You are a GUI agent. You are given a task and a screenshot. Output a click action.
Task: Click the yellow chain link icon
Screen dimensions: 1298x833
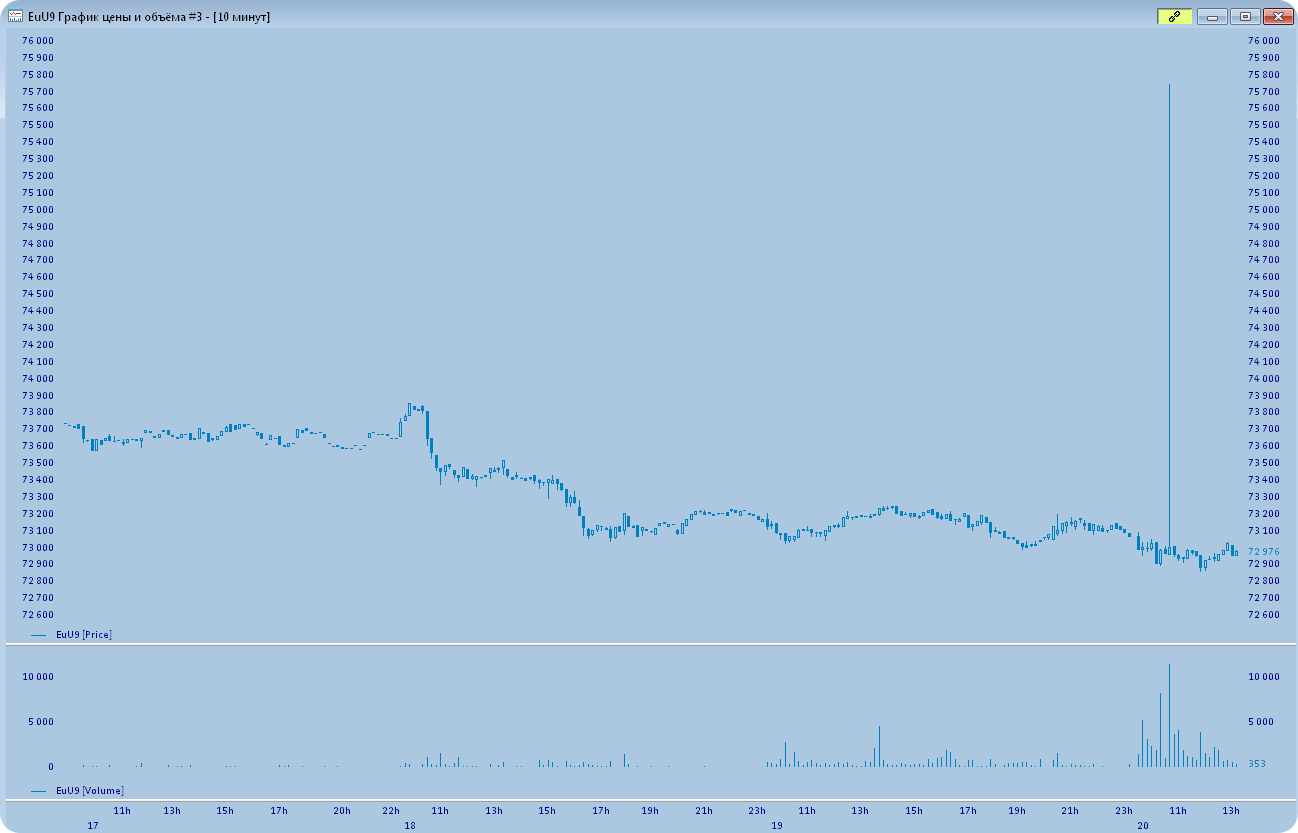1174,17
